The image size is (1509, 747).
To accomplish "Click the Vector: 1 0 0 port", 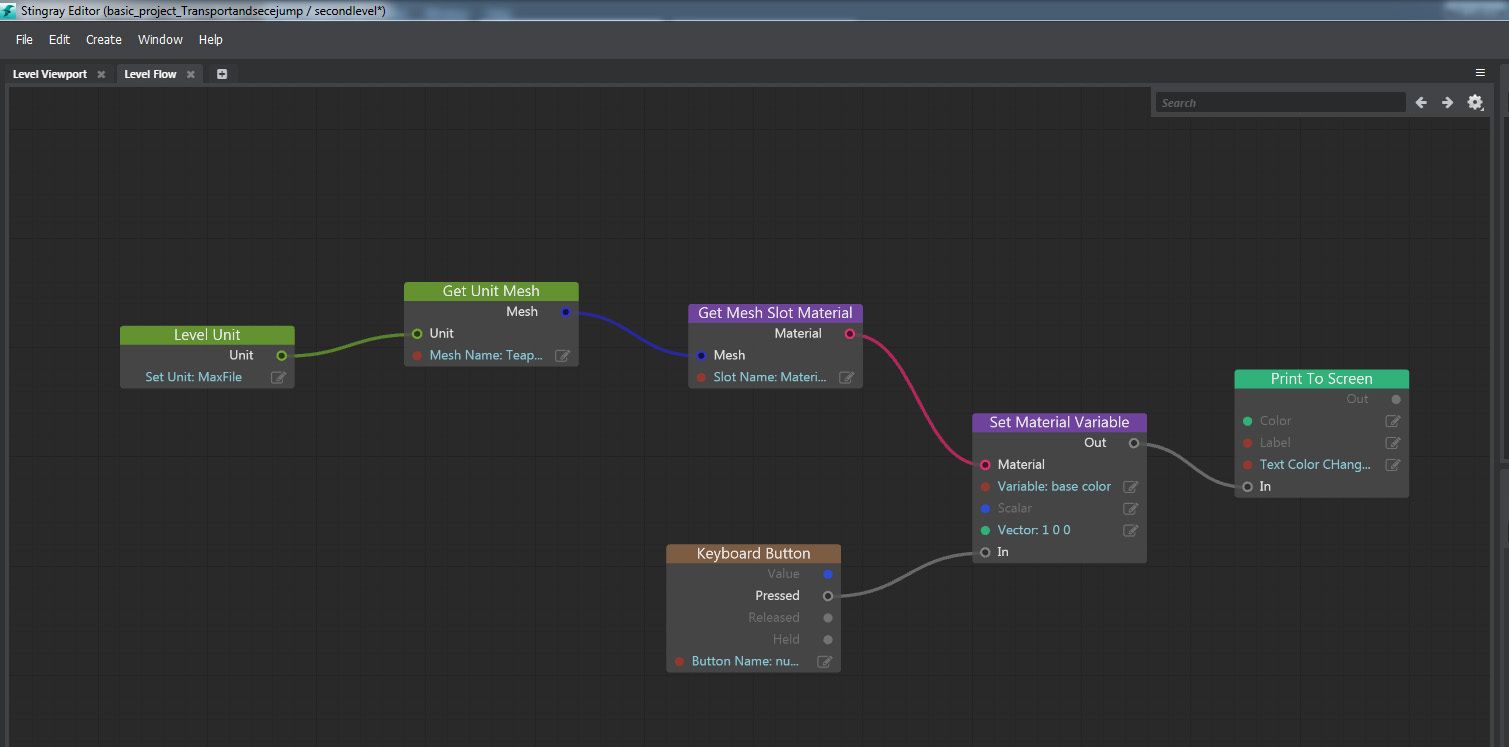I will pos(985,530).
